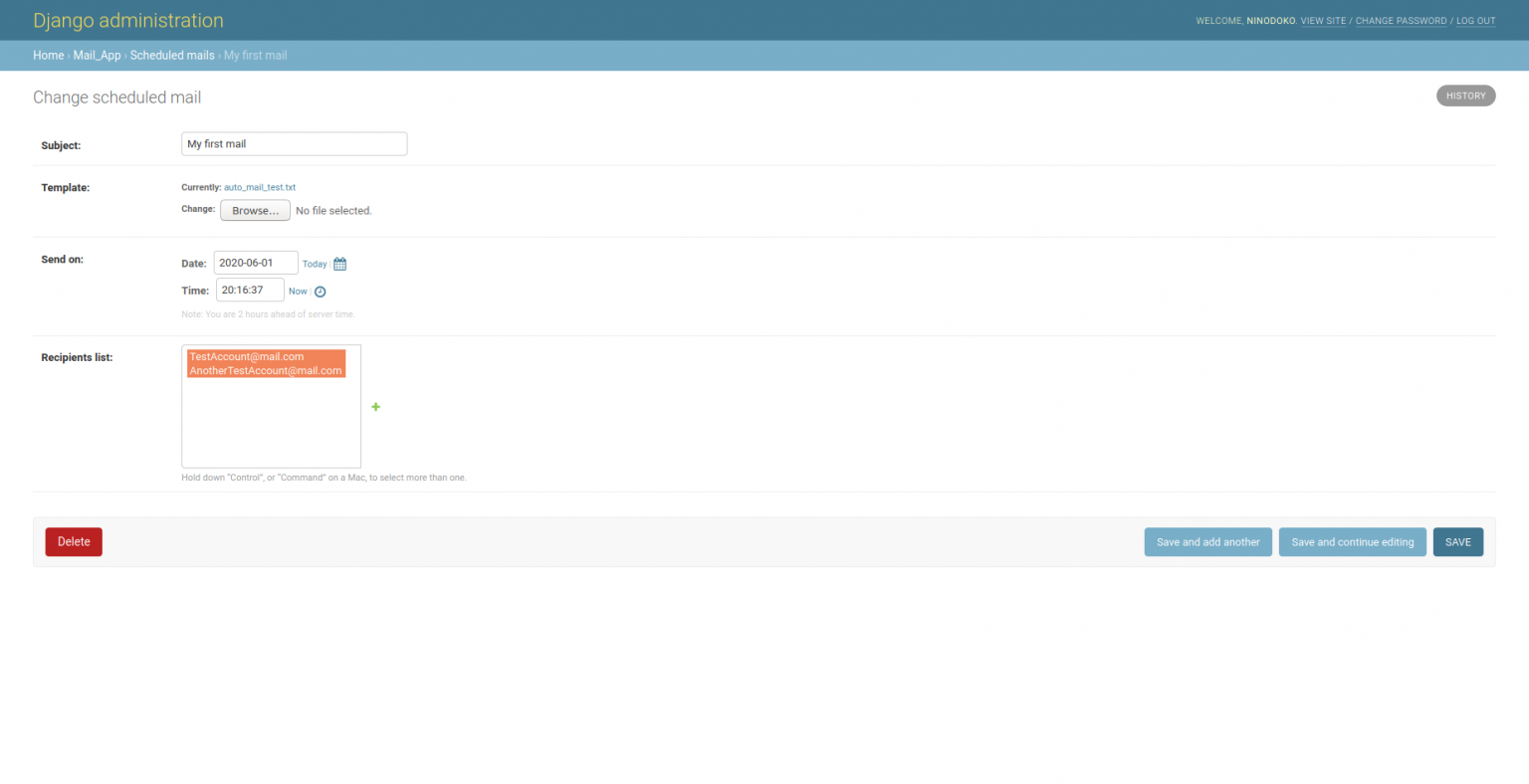Viewport: 1529px width, 784px height.
Task: Open the calendar date picker icon
Action: pos(338,263)
